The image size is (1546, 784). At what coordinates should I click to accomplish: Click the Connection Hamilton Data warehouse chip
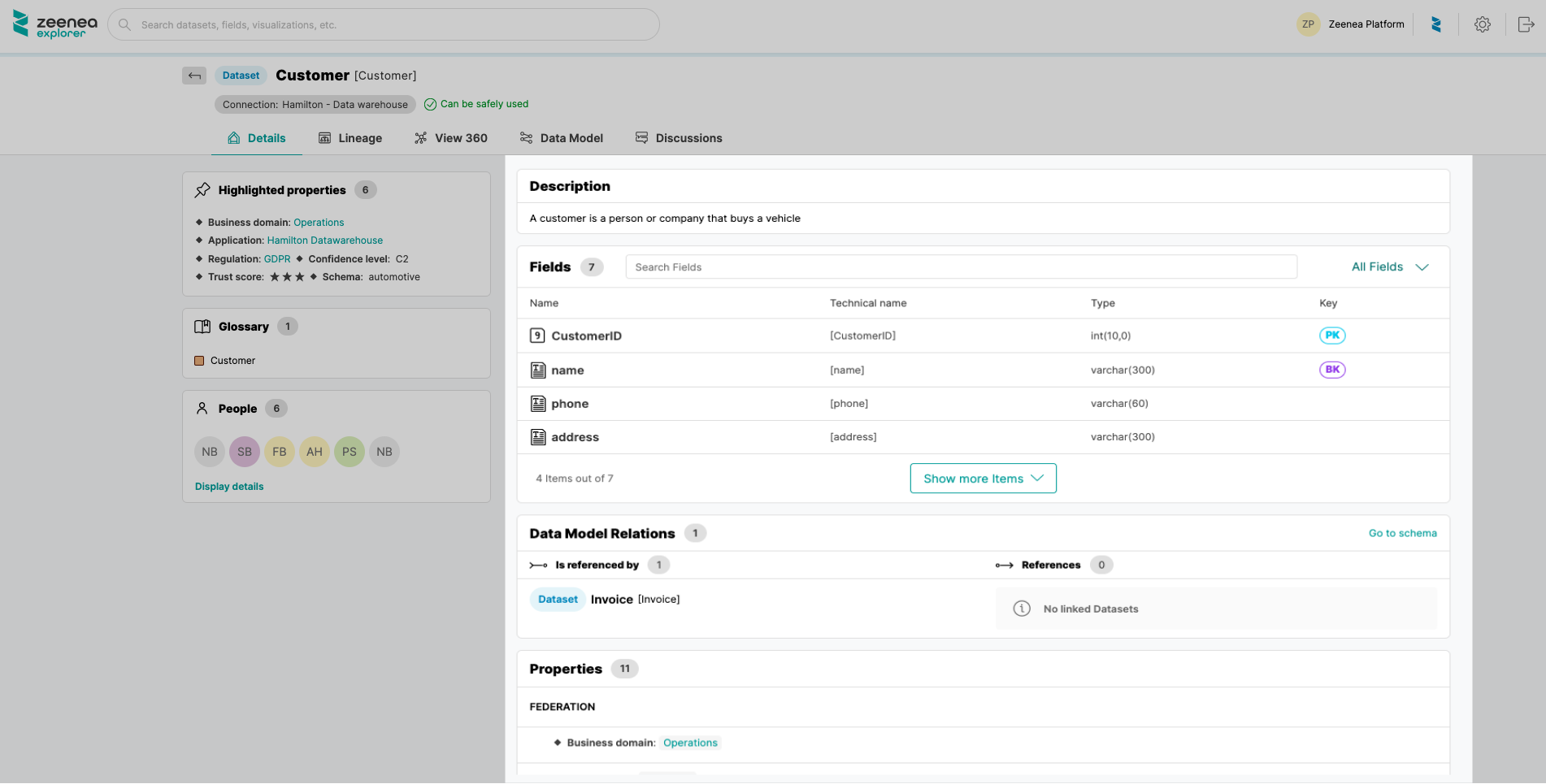[315, 105]
